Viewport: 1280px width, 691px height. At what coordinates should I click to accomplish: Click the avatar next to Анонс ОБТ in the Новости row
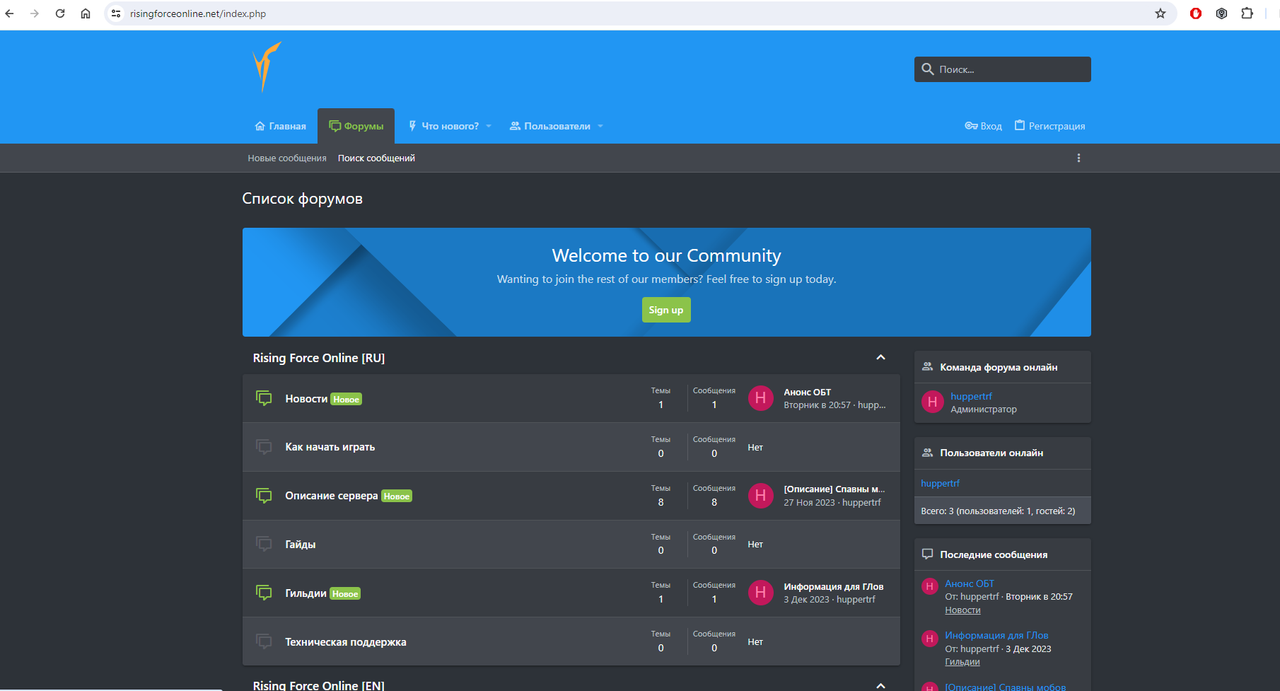[761, 398]
